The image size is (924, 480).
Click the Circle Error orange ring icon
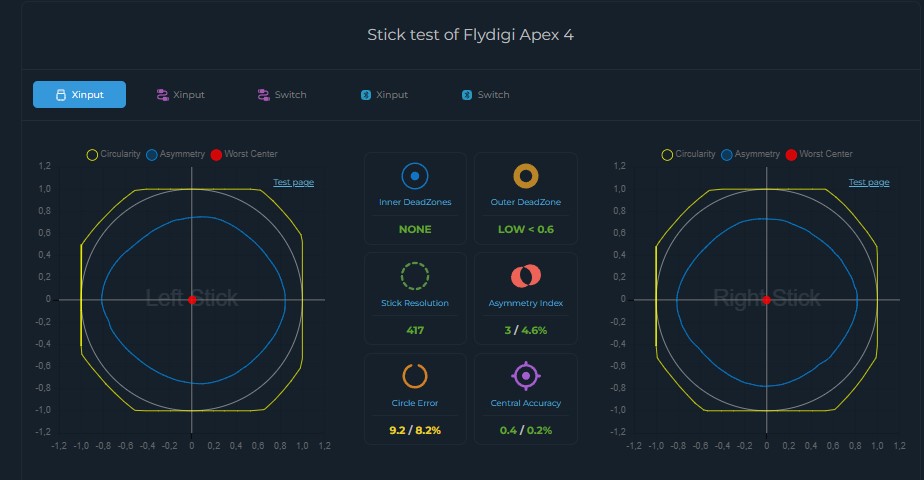coord(415,376)
